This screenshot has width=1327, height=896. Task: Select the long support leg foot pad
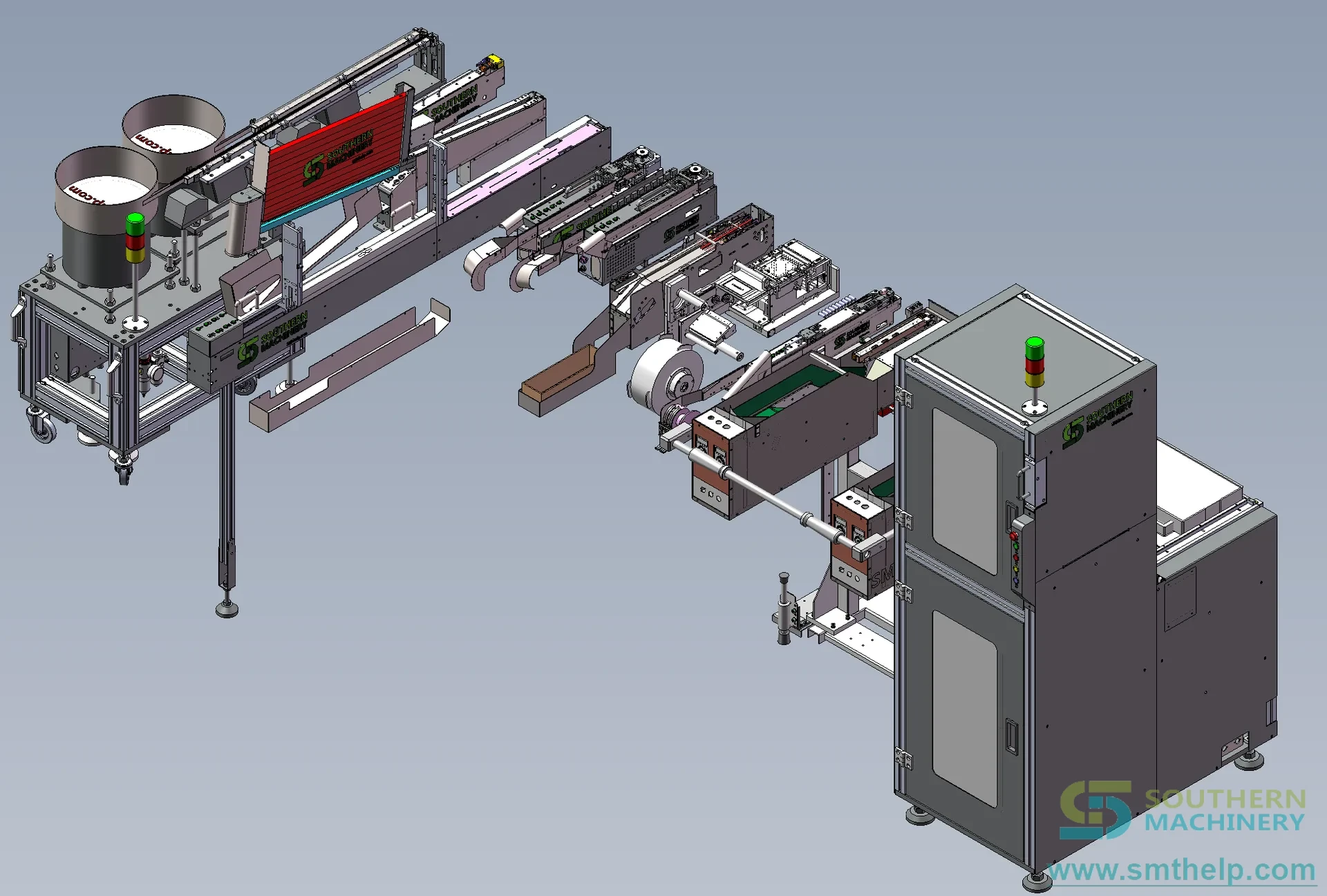(227, 609)
